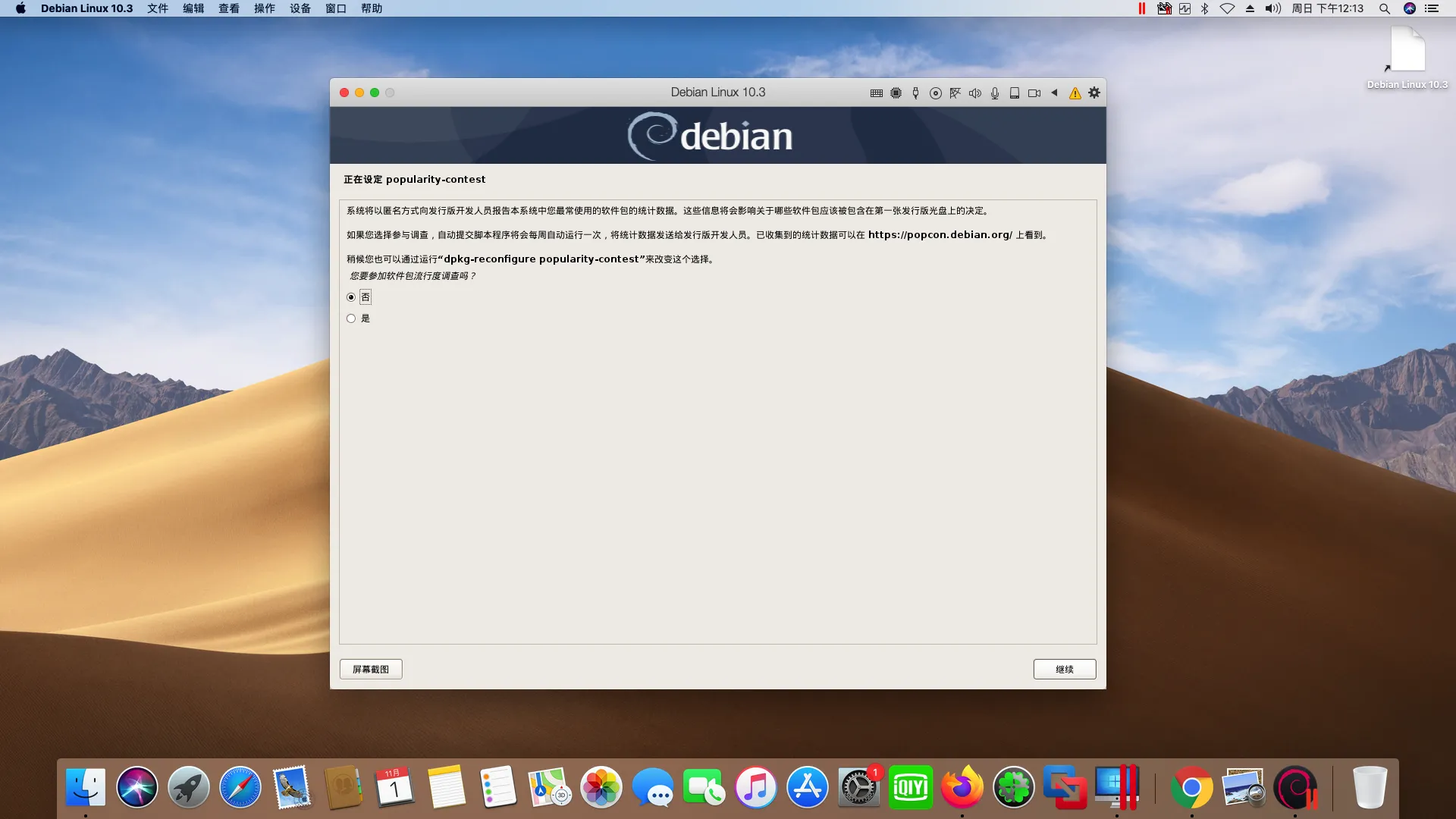Viewport: 1456px width, 819px height.
Task: Click the eject icon in menu bar
Action: coord(1250,8)
